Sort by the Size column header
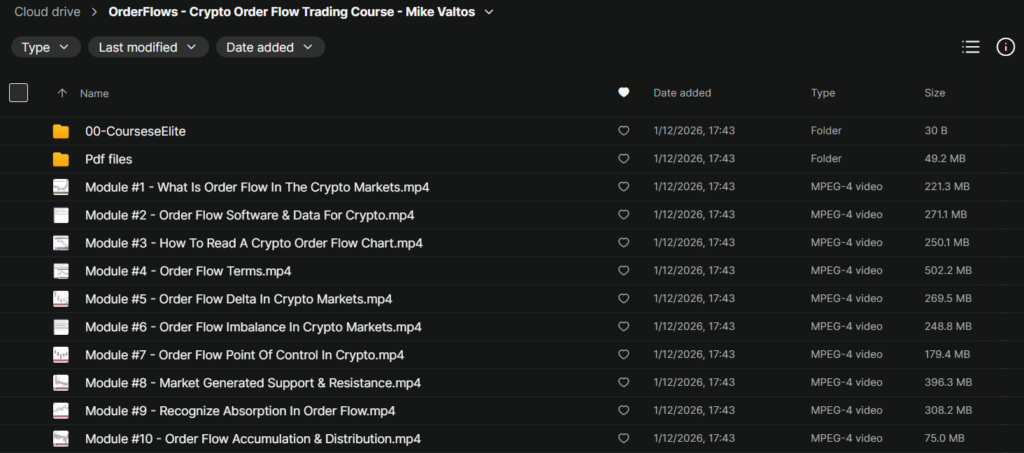This screenshot has height=453, width=1024. 934,93
